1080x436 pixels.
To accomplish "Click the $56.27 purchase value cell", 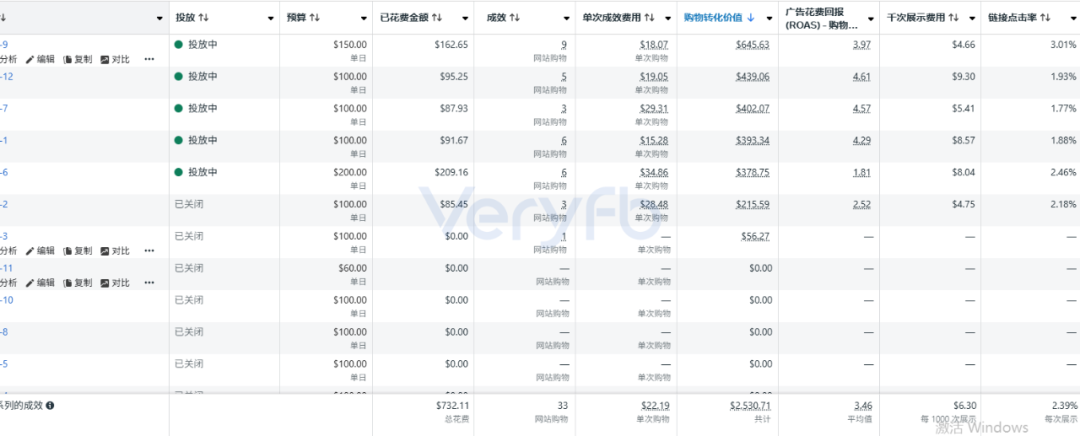I will (755, 236).
